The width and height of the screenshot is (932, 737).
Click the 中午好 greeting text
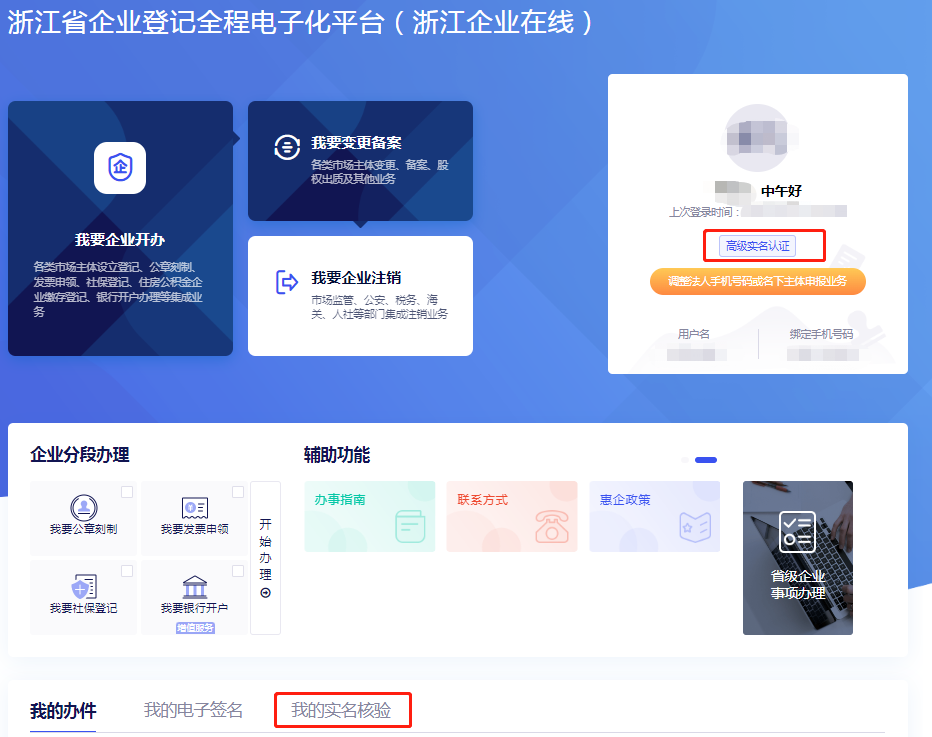click(x=782, y=191)
